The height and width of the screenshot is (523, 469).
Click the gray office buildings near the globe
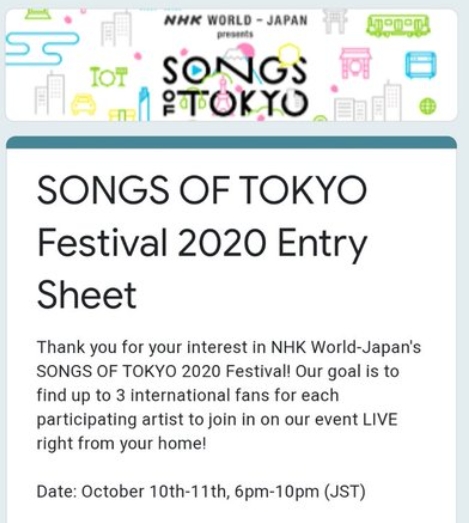click(368, 102)
